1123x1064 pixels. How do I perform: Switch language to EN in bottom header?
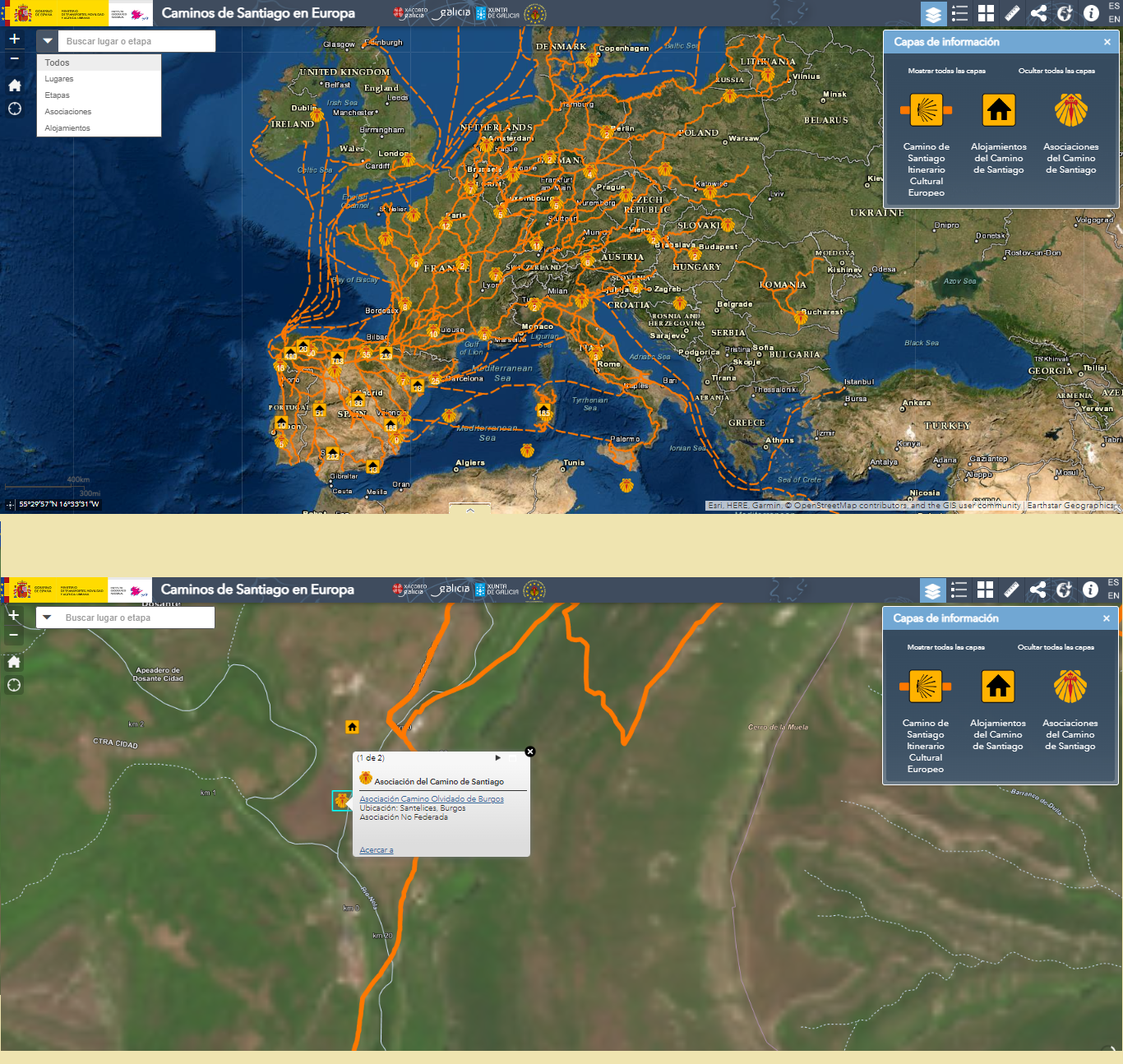1113,596
